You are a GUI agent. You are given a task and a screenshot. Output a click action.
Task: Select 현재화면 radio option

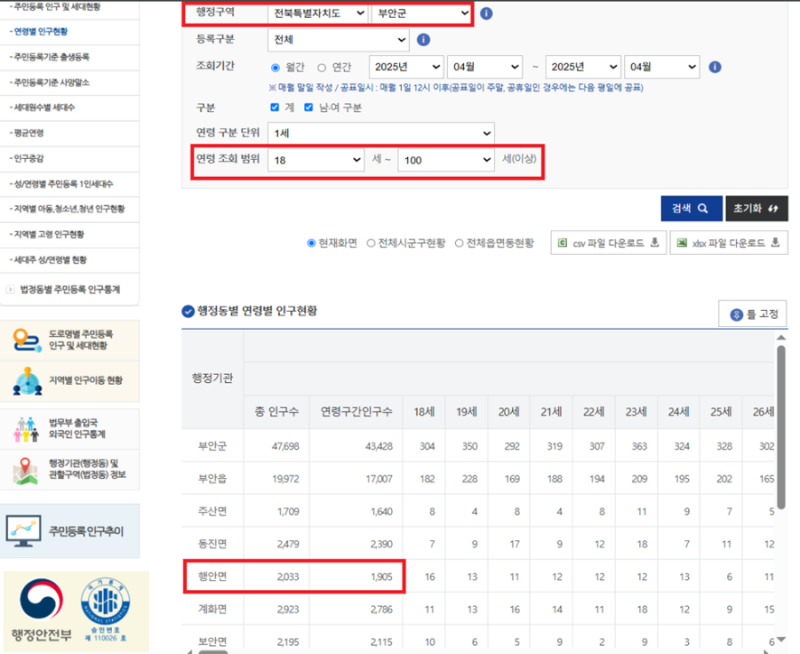coord(311,243)
